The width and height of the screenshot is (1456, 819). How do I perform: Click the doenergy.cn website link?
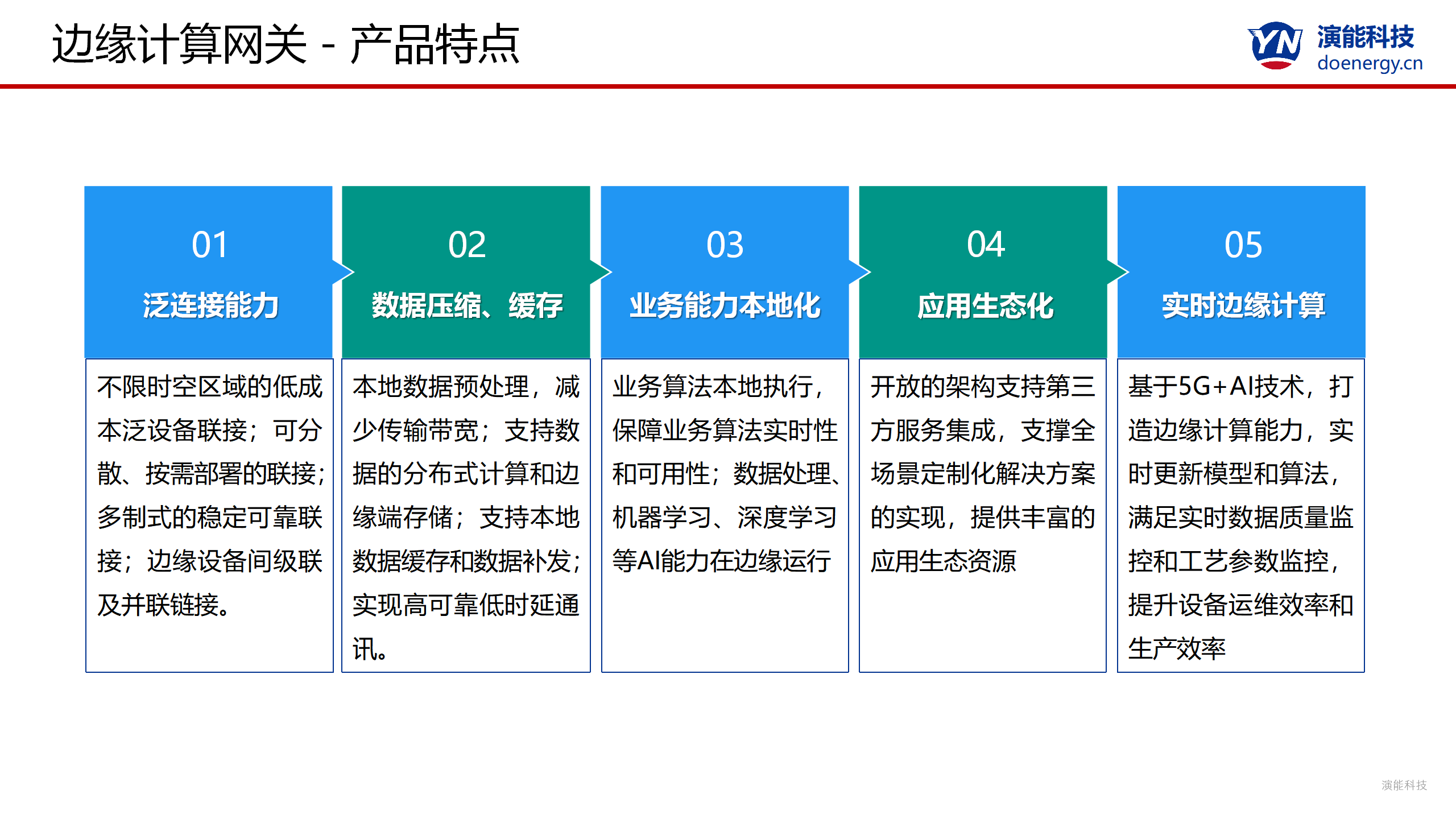click(1370, 63)
